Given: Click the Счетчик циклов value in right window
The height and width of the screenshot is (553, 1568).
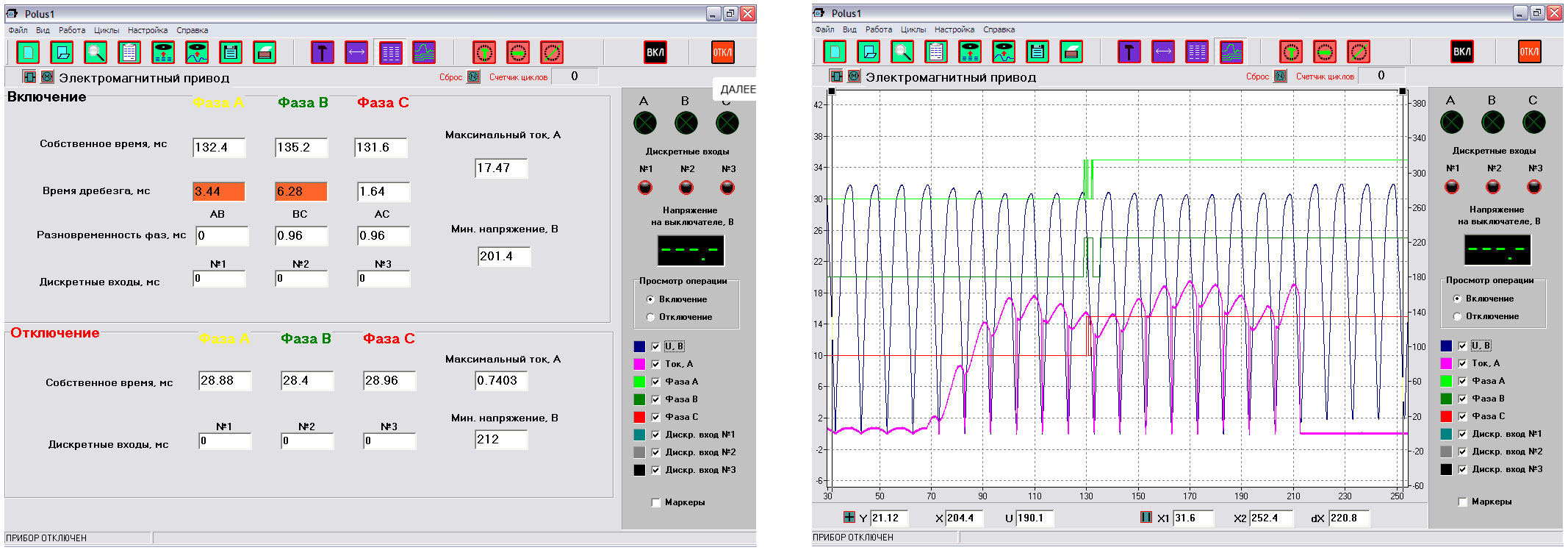Looking at the screenshot, I should (x=1381, y=75).
